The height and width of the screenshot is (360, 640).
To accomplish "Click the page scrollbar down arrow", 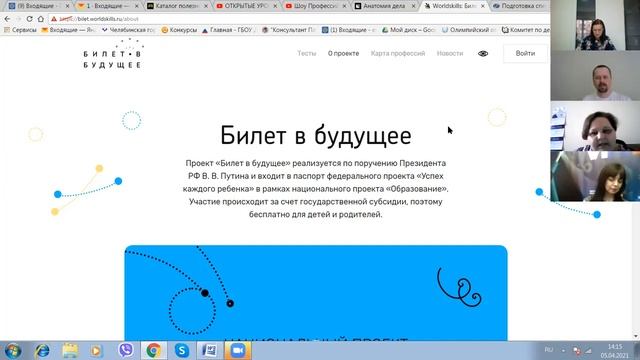I will pos(636,337).
